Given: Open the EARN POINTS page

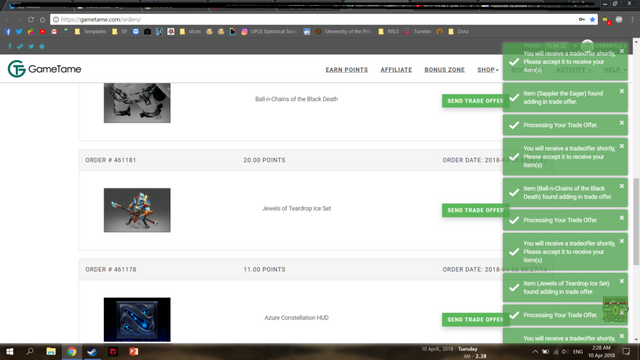Looking at the screenshot, I should [x=347, y=70].
